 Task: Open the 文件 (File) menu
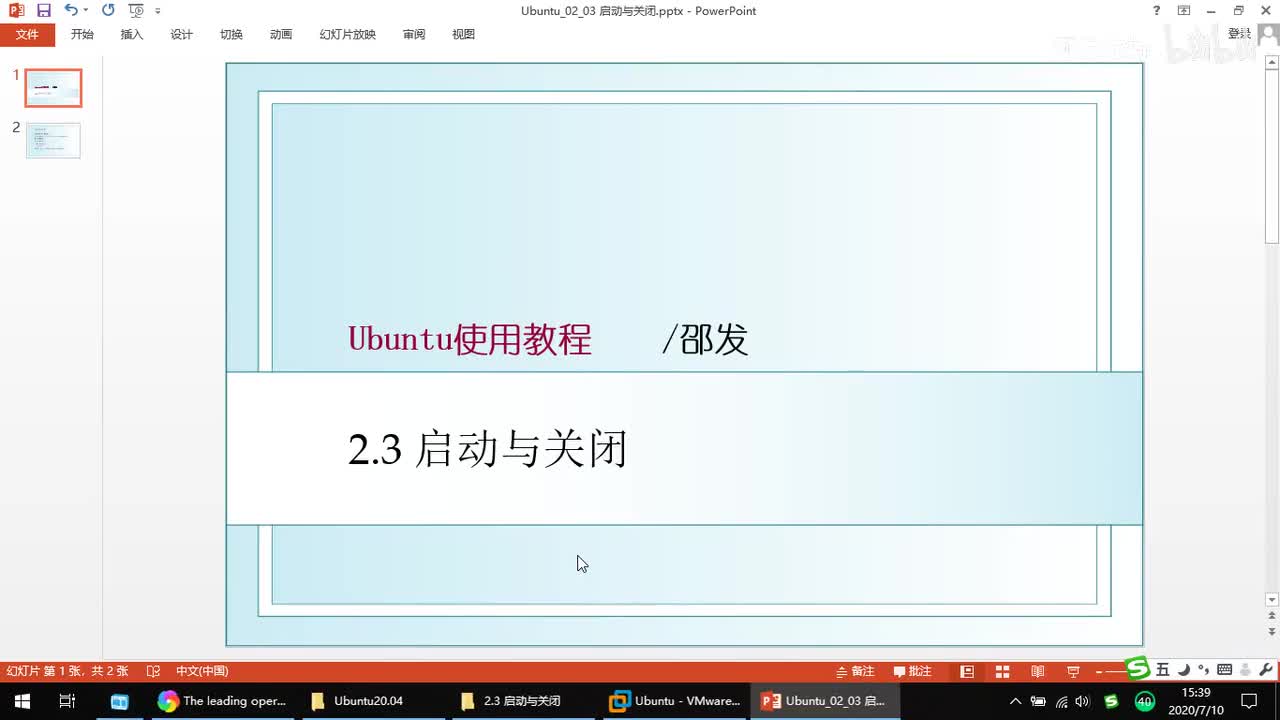click(27, 34)
